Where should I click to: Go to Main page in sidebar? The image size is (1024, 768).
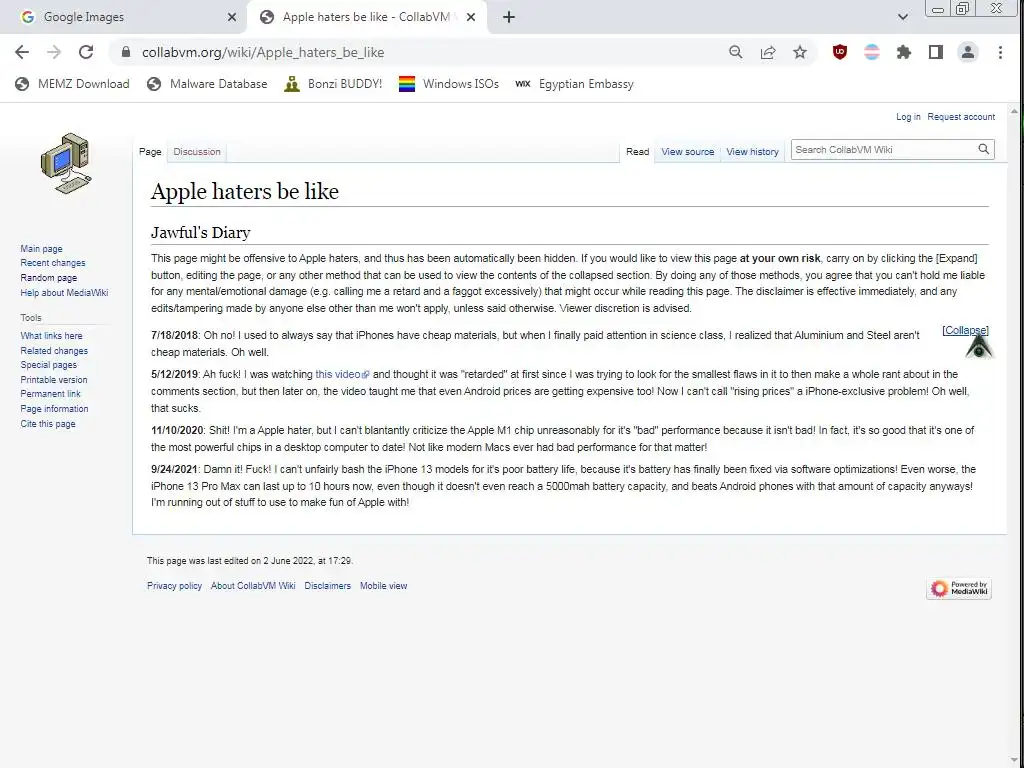(41, 249)
